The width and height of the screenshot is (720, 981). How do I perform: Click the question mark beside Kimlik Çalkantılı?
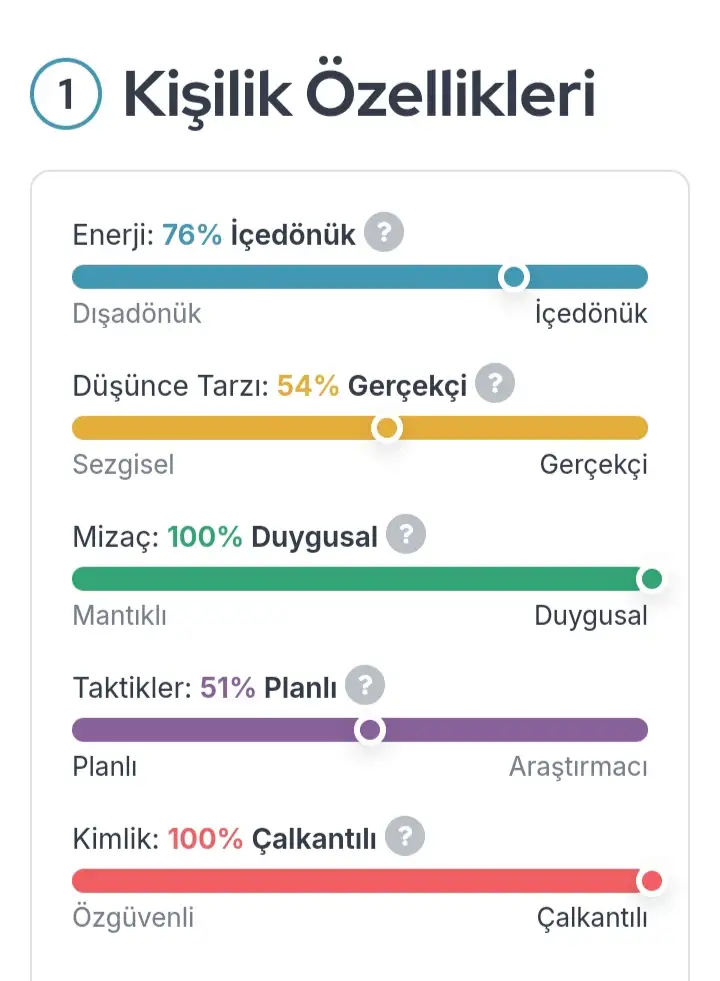click(x=404, y=837)
